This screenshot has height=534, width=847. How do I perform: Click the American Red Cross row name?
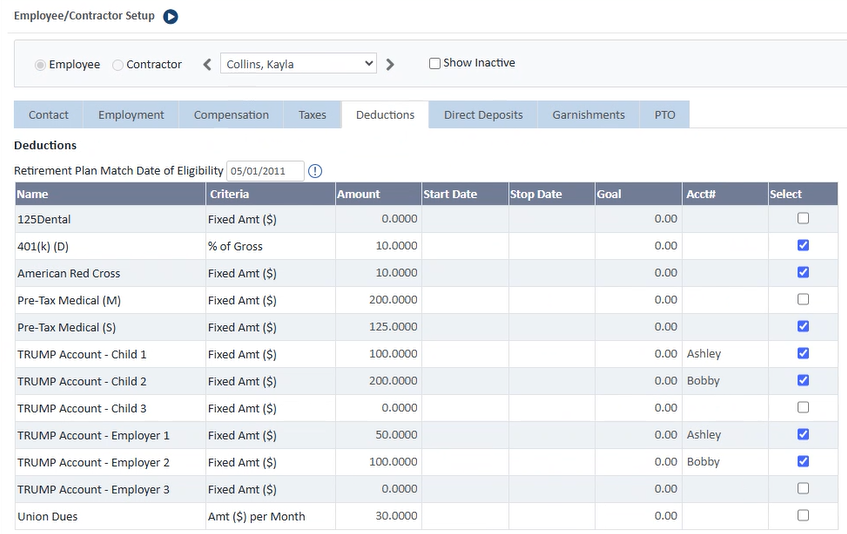(x=69, y=274)
